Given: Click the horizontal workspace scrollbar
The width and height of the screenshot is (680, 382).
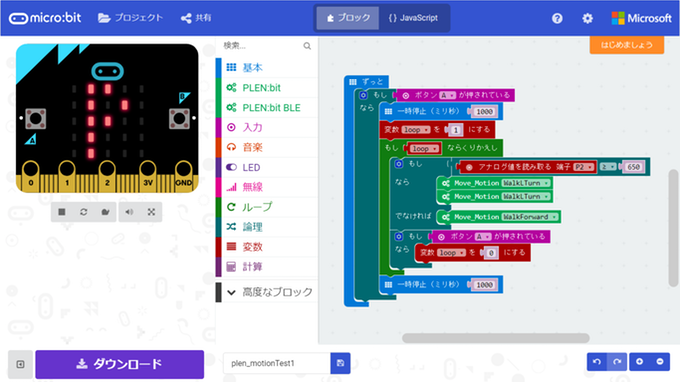Looking at the screenshot, I should [496, 338].
